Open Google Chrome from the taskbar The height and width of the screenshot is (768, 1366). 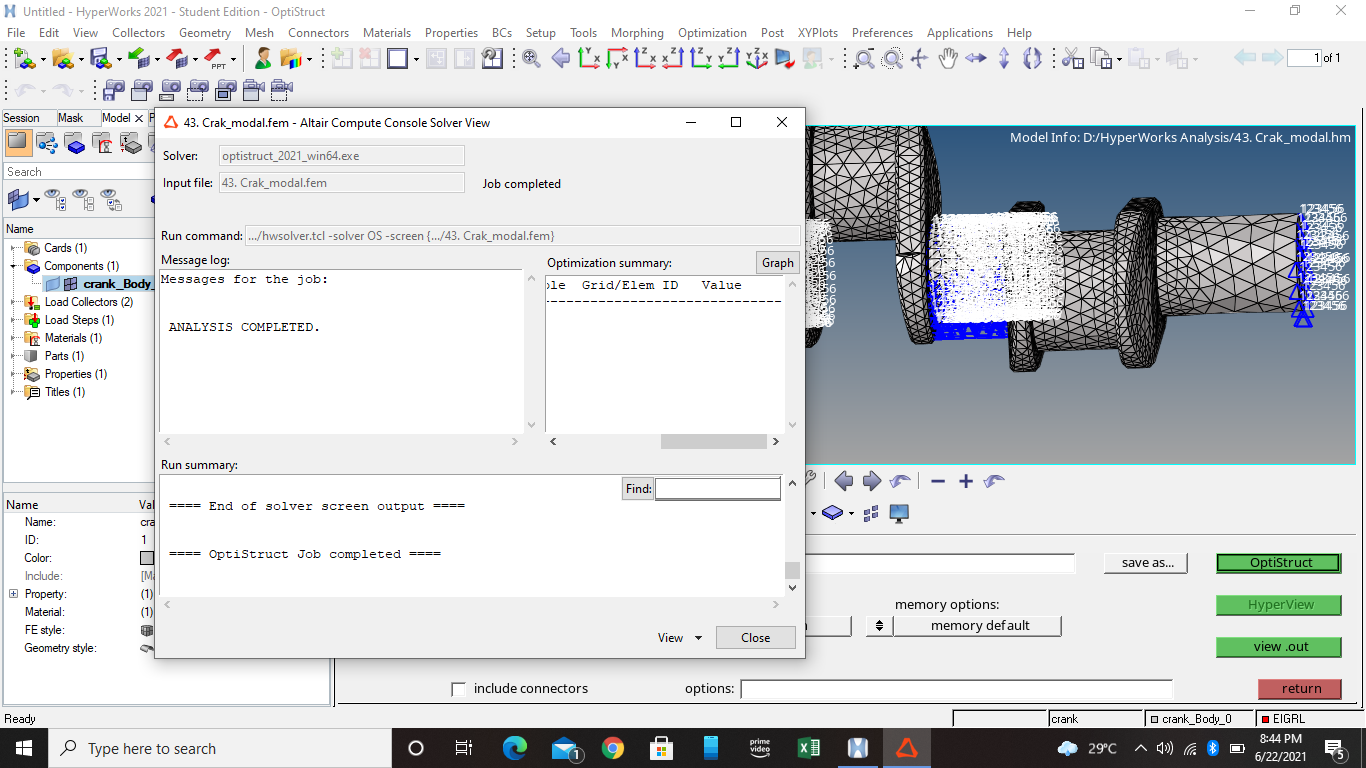pyautogui.click(x=612, y=748)
